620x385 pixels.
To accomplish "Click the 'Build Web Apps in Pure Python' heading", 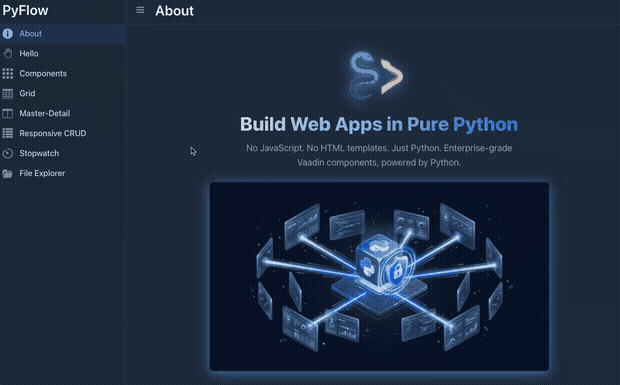I will pos(379,124).
